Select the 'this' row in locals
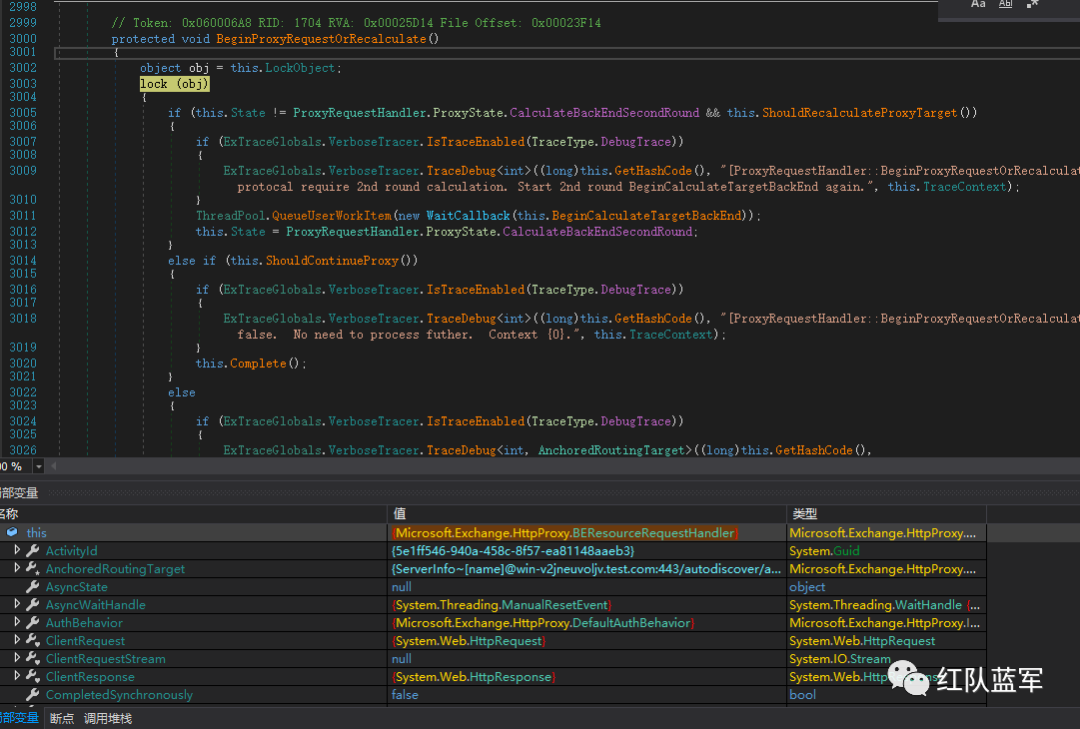 tap(493, 532)
